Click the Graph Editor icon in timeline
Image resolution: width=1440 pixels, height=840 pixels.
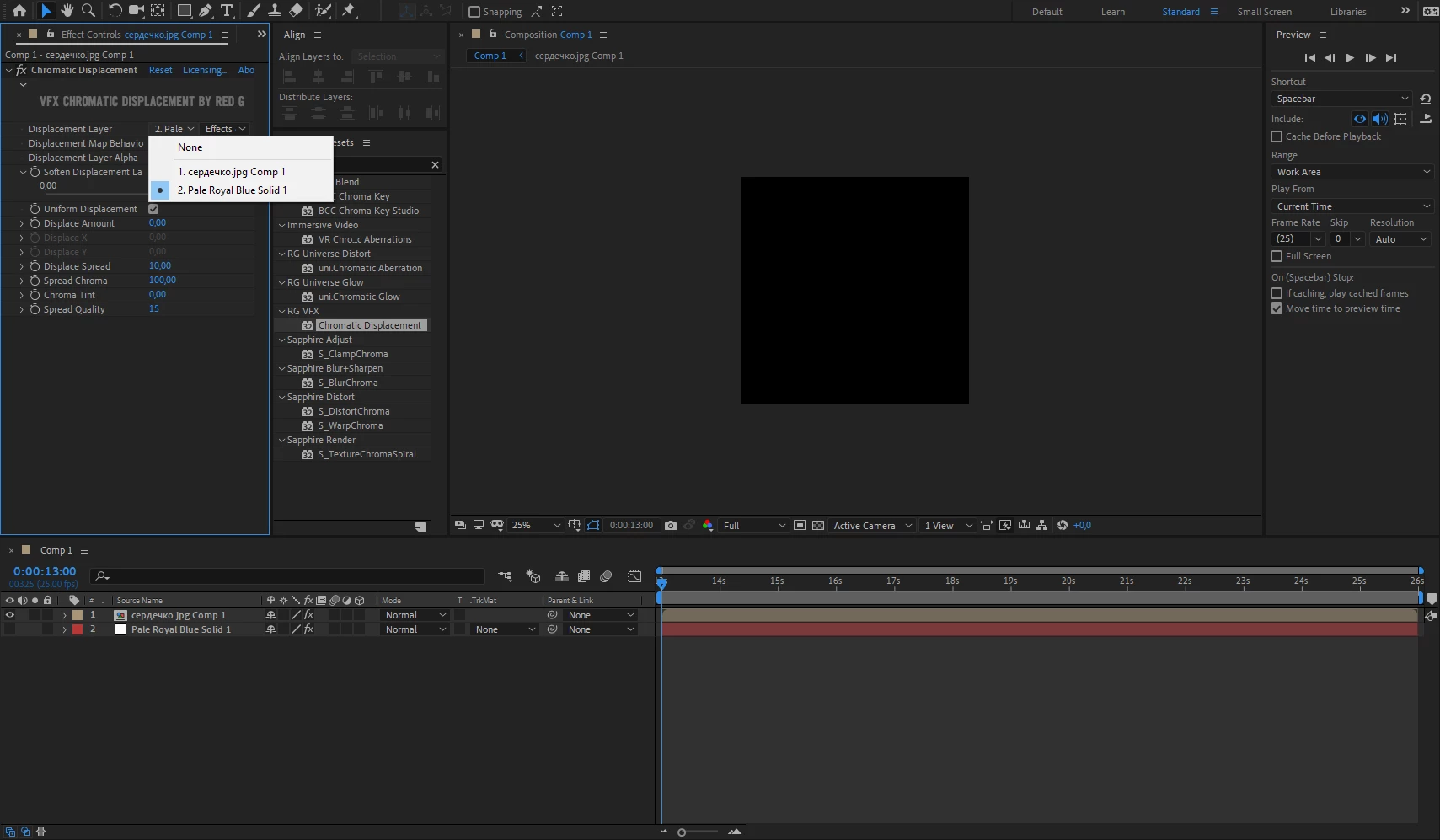tap(635, 576)
